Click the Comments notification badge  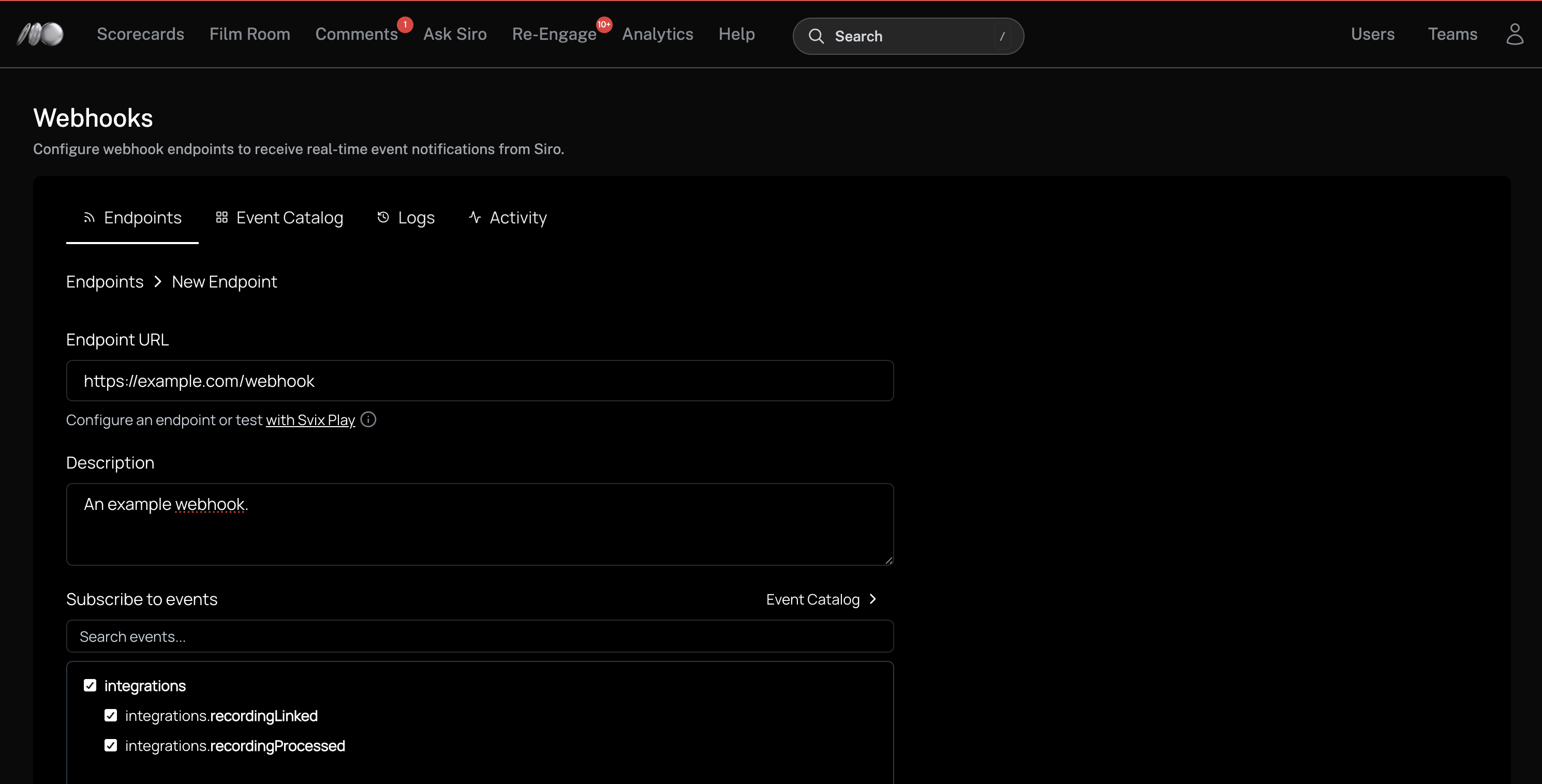point(405,24)
